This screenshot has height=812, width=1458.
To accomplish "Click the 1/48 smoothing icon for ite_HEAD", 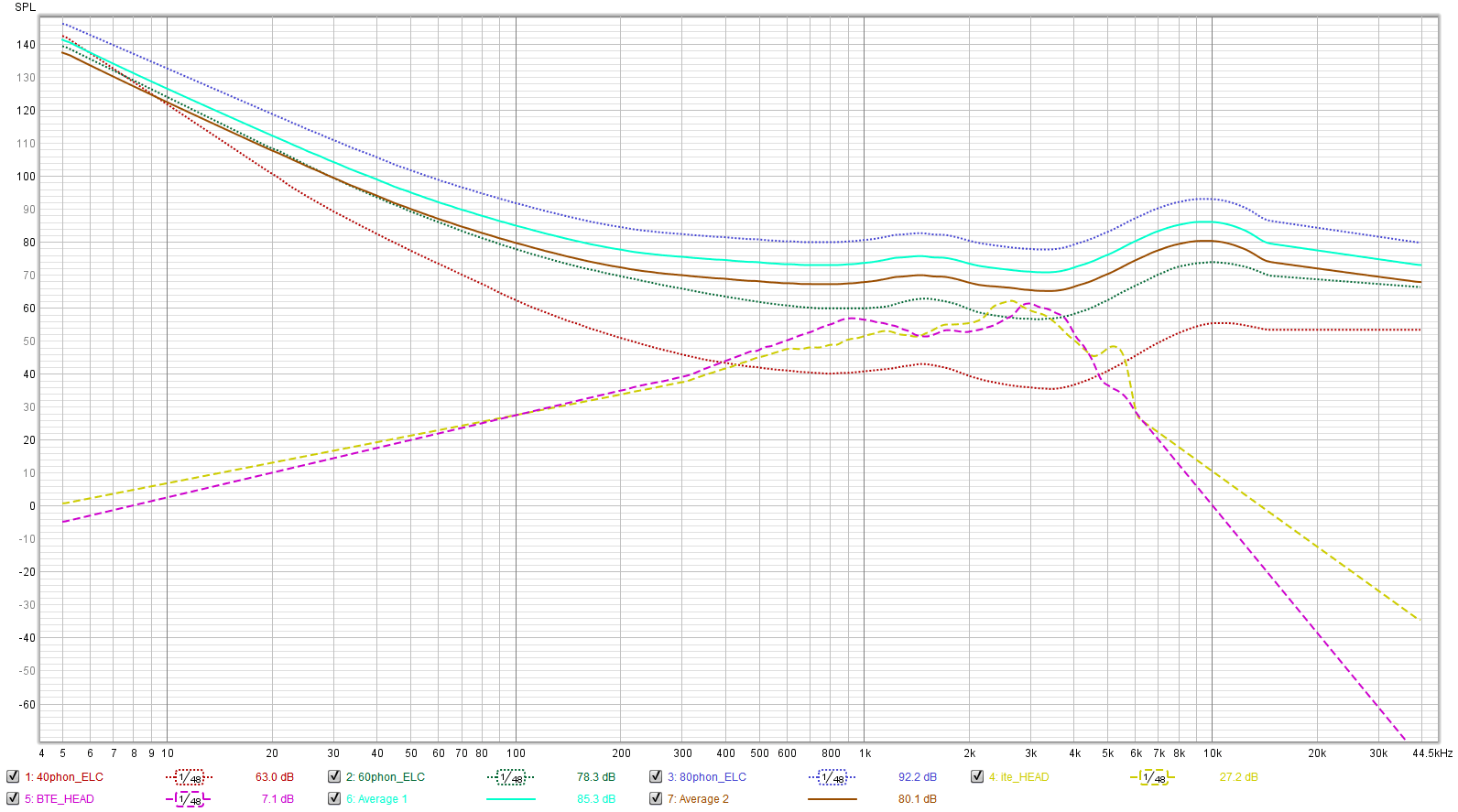I will tap(1153, 777).
